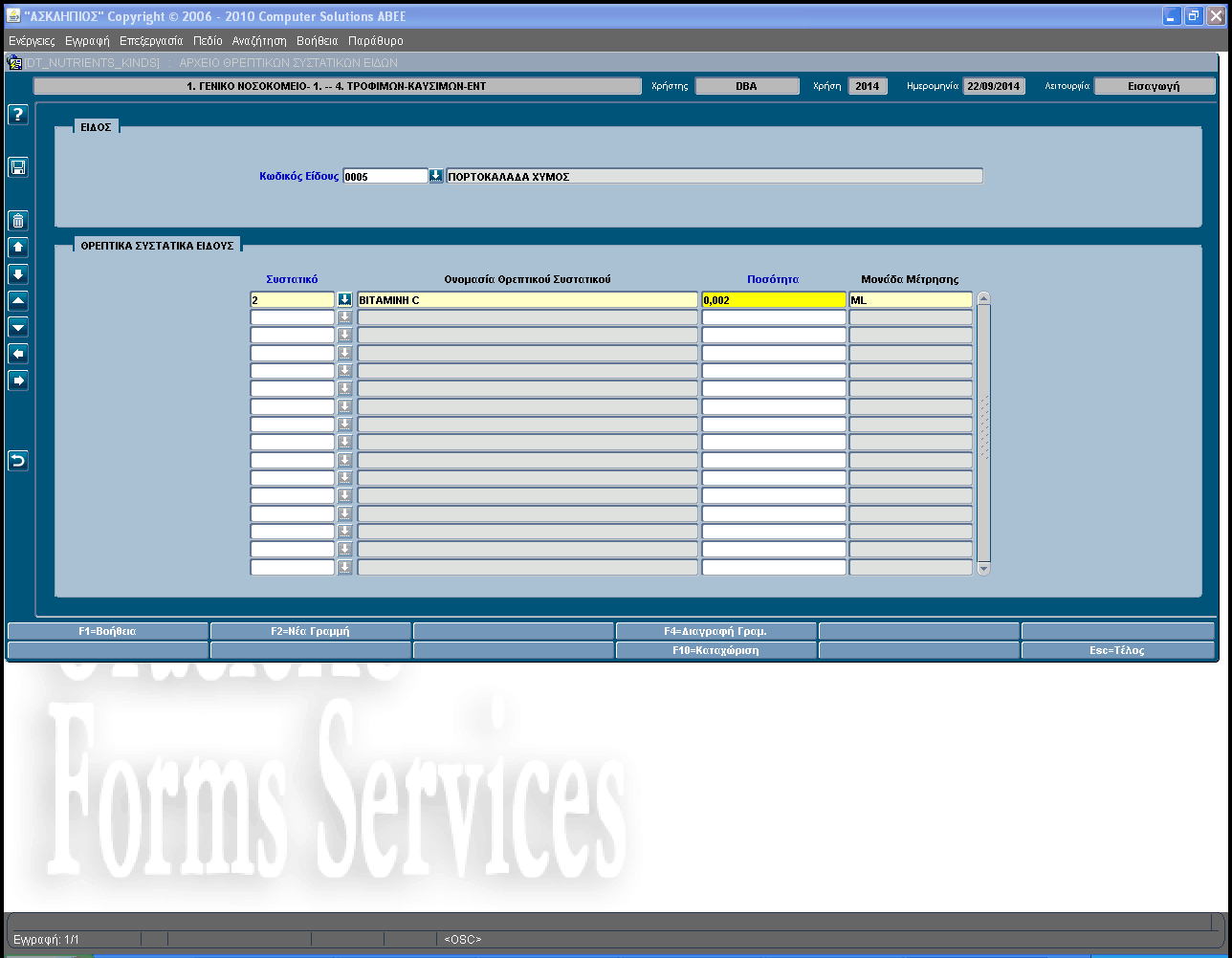Screen dimensions: 1232x958
Task: Click the Συστατικό column header
Action: point(292,279)
